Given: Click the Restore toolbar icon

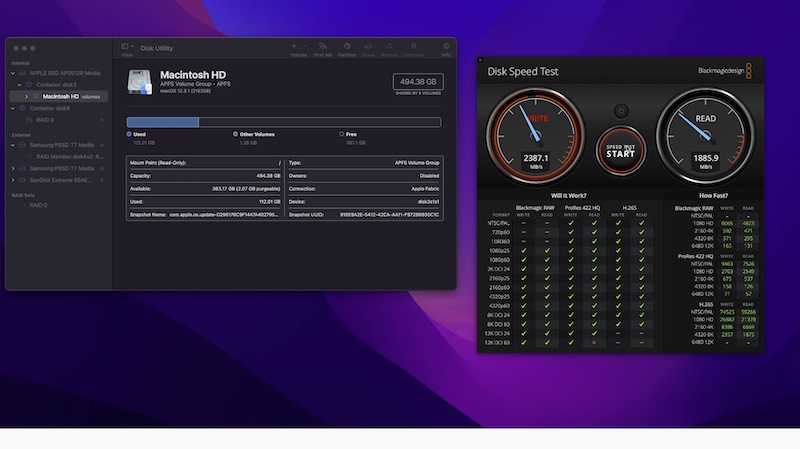Looking at the screenshot, I should click(389, 46).
